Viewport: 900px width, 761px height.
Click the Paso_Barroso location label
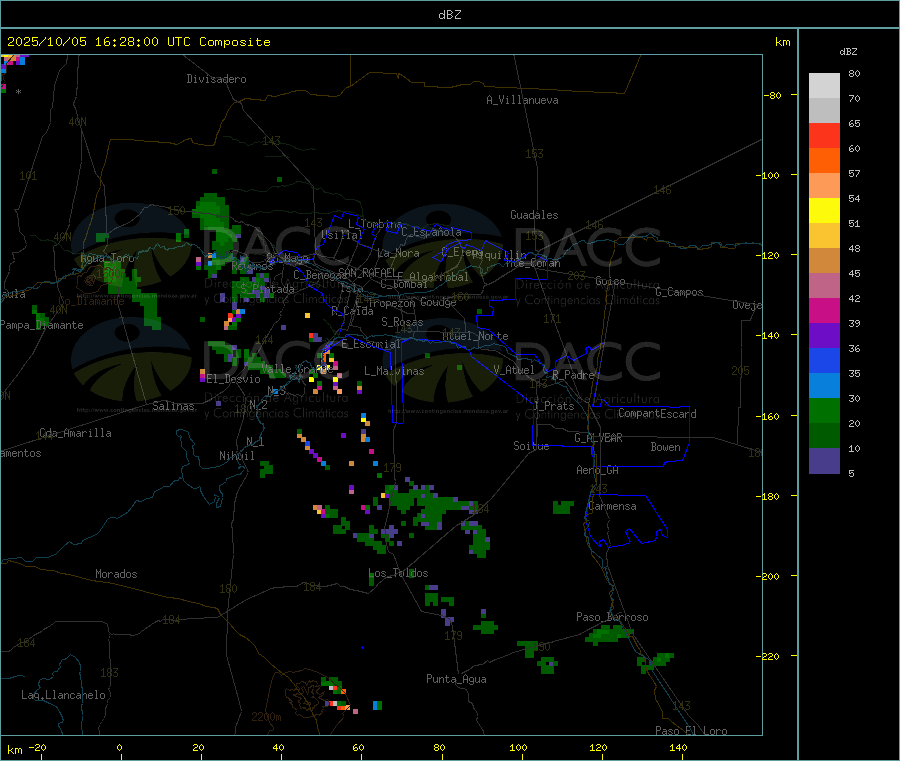pos(612,617)
